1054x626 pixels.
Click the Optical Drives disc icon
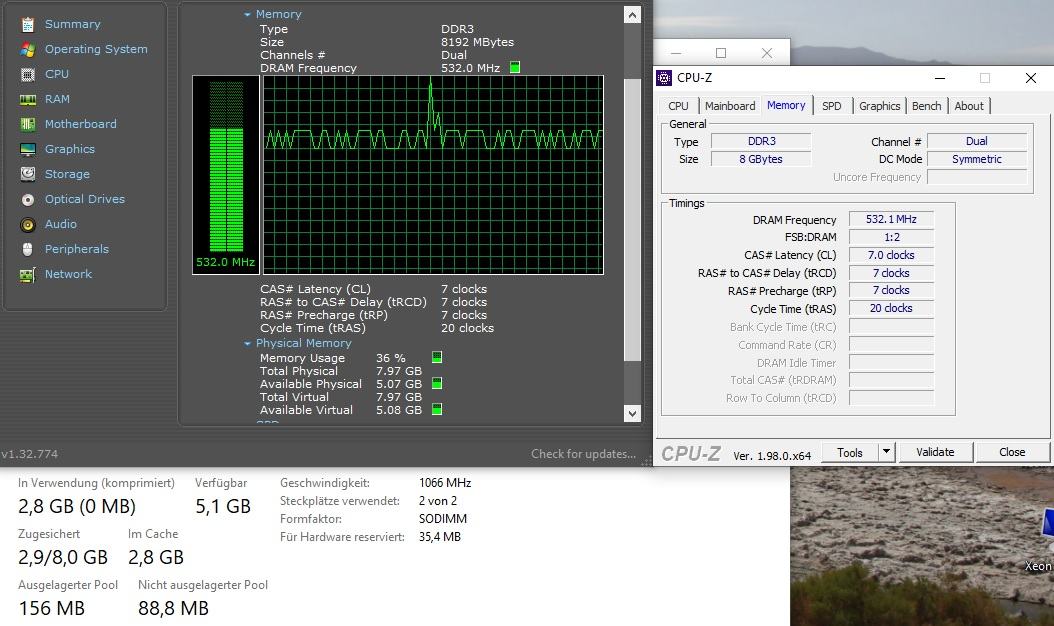[28, 200]
